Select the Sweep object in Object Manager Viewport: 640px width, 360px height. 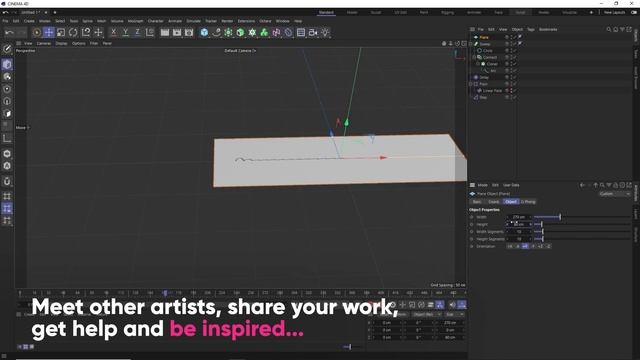pyautogui.click(x=485, y=44)
